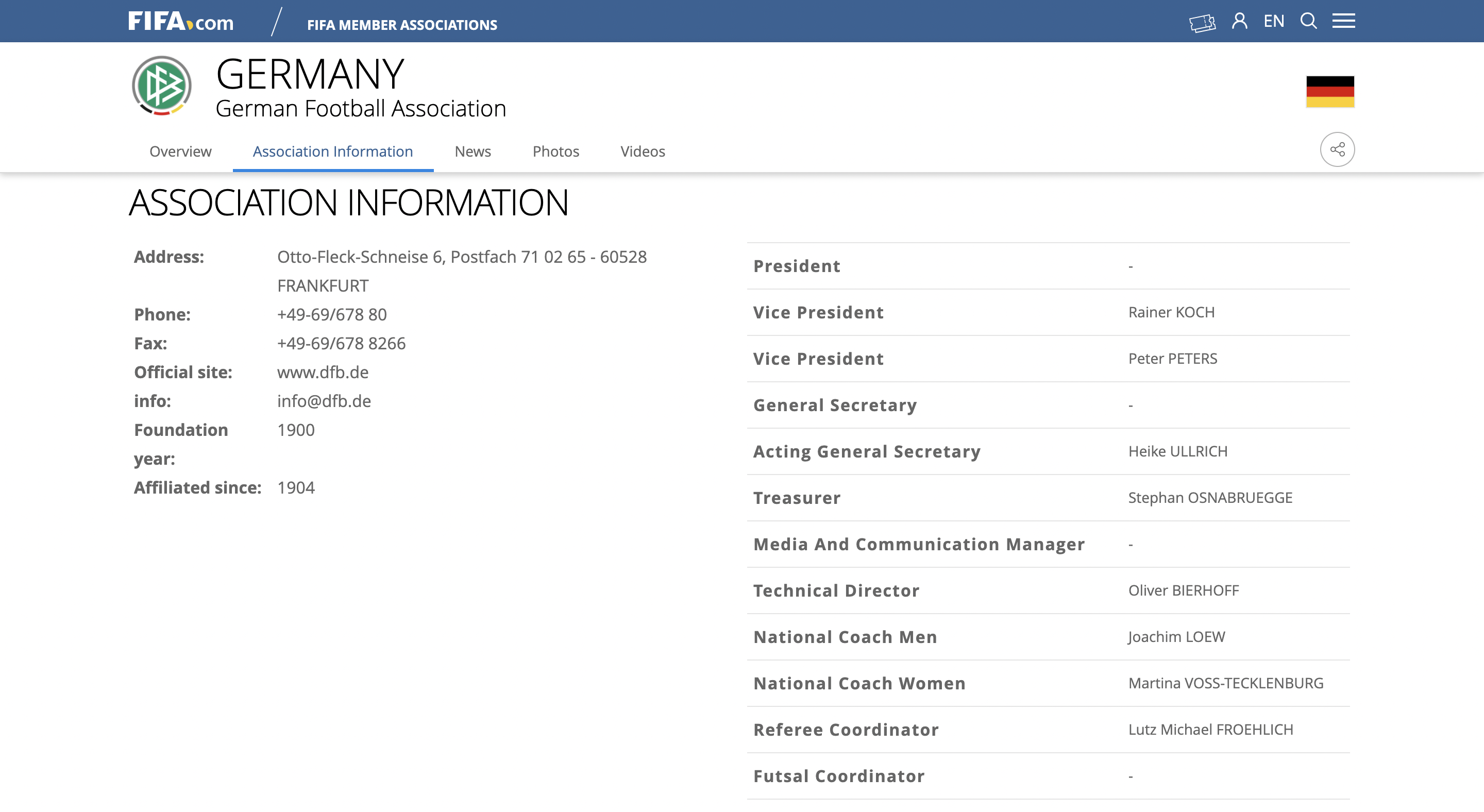Go to FIFA.com home logo
The width and height of the screenshot is (1484, 812).
181,22
